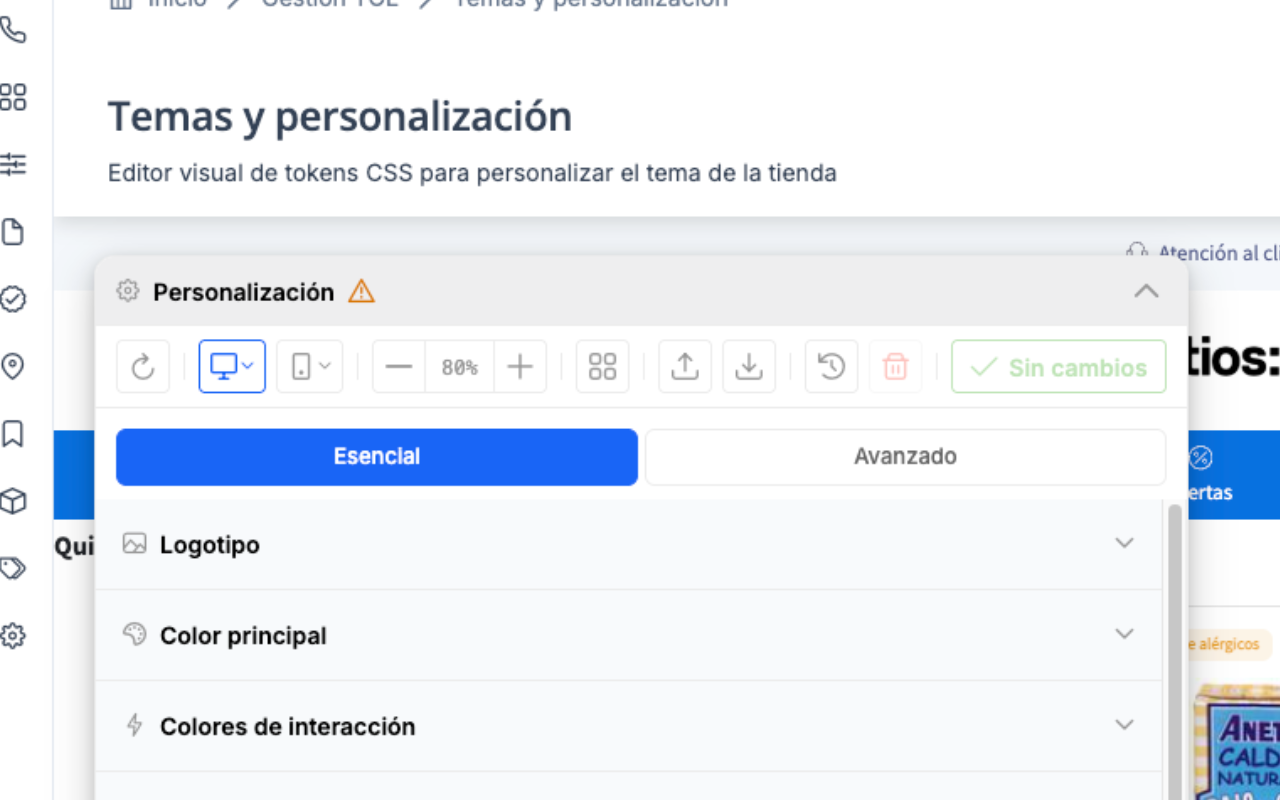
Task: Open the check badge sidebar icon
Action: click(x=13, y=299)
